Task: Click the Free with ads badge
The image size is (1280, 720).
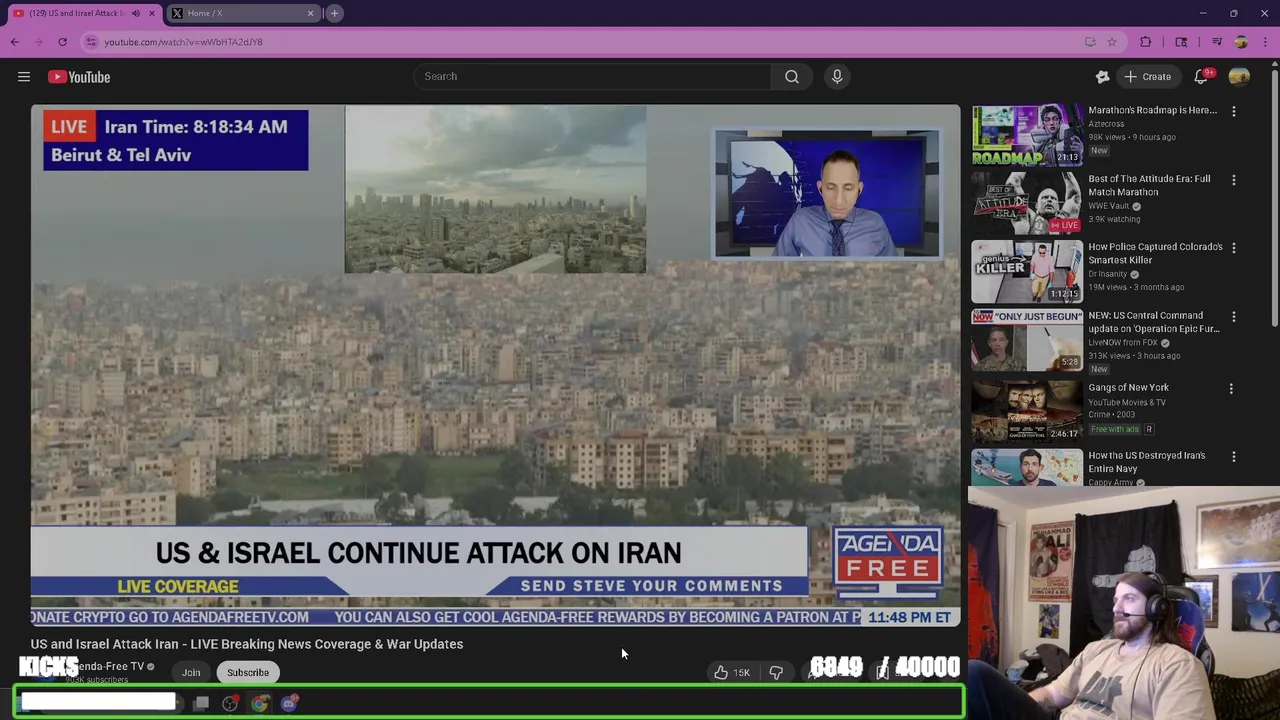Action: [x=1114, y=429]
